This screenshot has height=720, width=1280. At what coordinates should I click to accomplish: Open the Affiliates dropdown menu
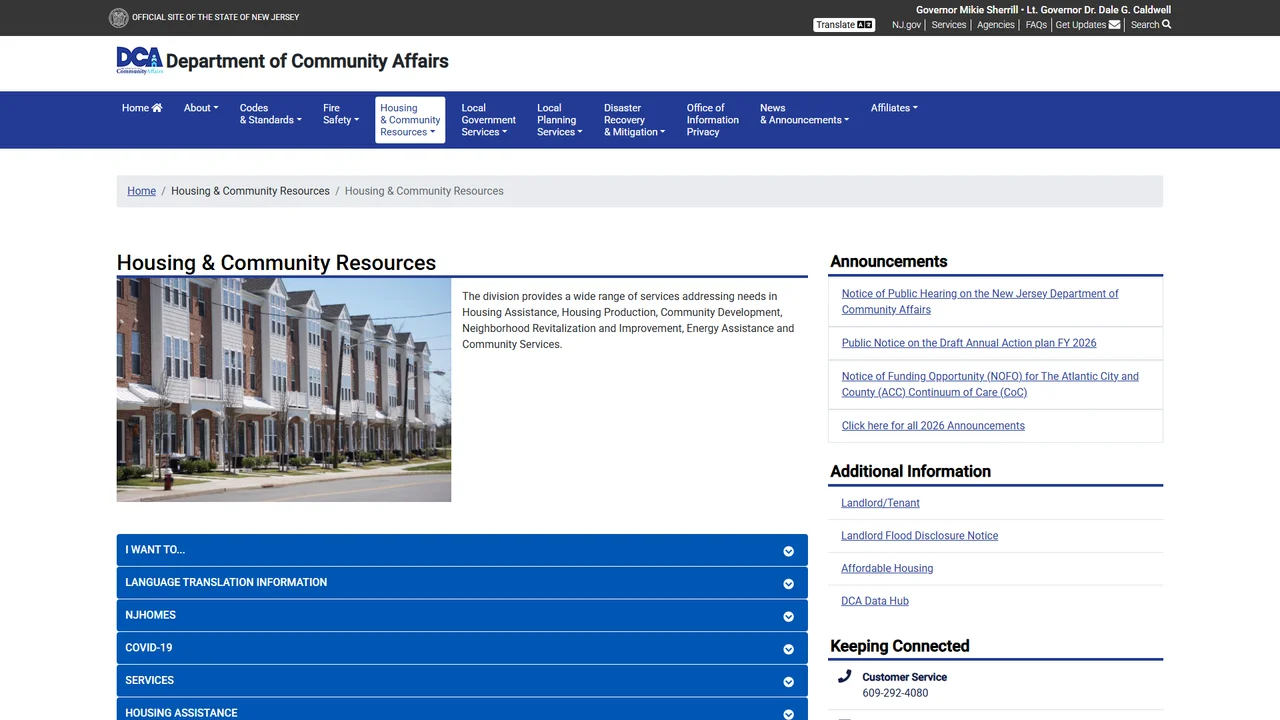click(x=894, y=108)
